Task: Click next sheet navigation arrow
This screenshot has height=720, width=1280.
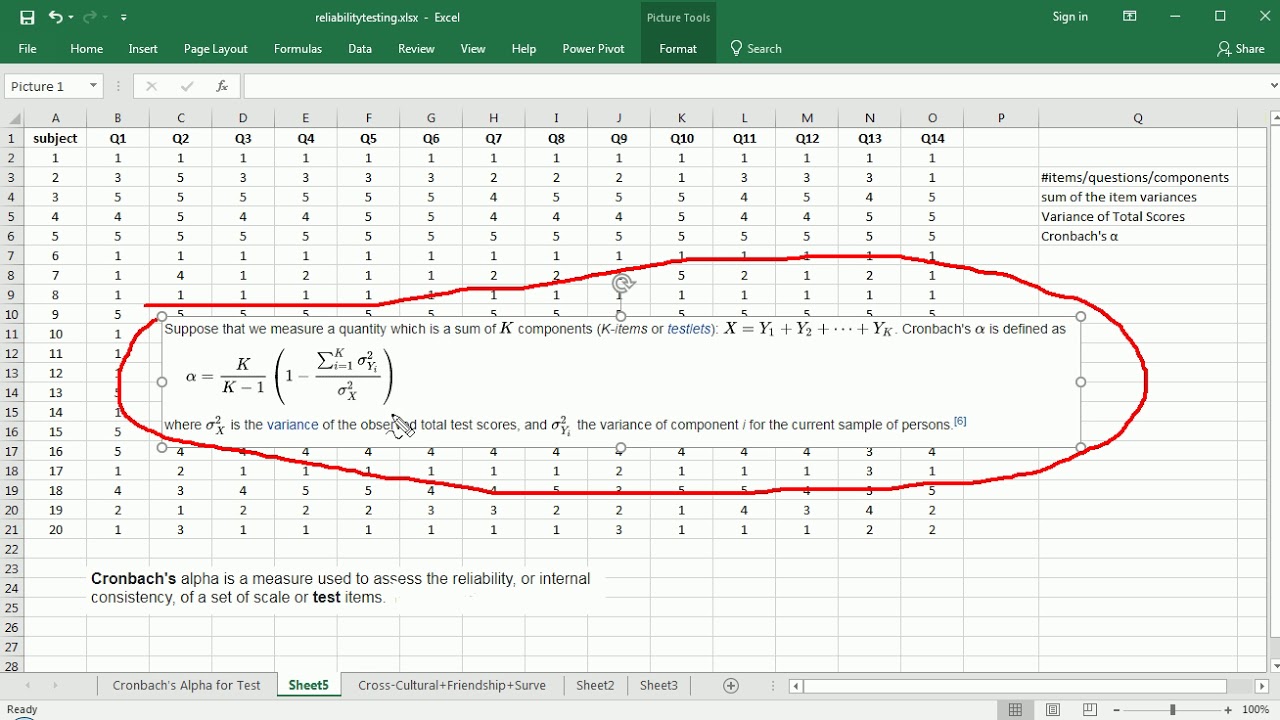Action: 54,685
